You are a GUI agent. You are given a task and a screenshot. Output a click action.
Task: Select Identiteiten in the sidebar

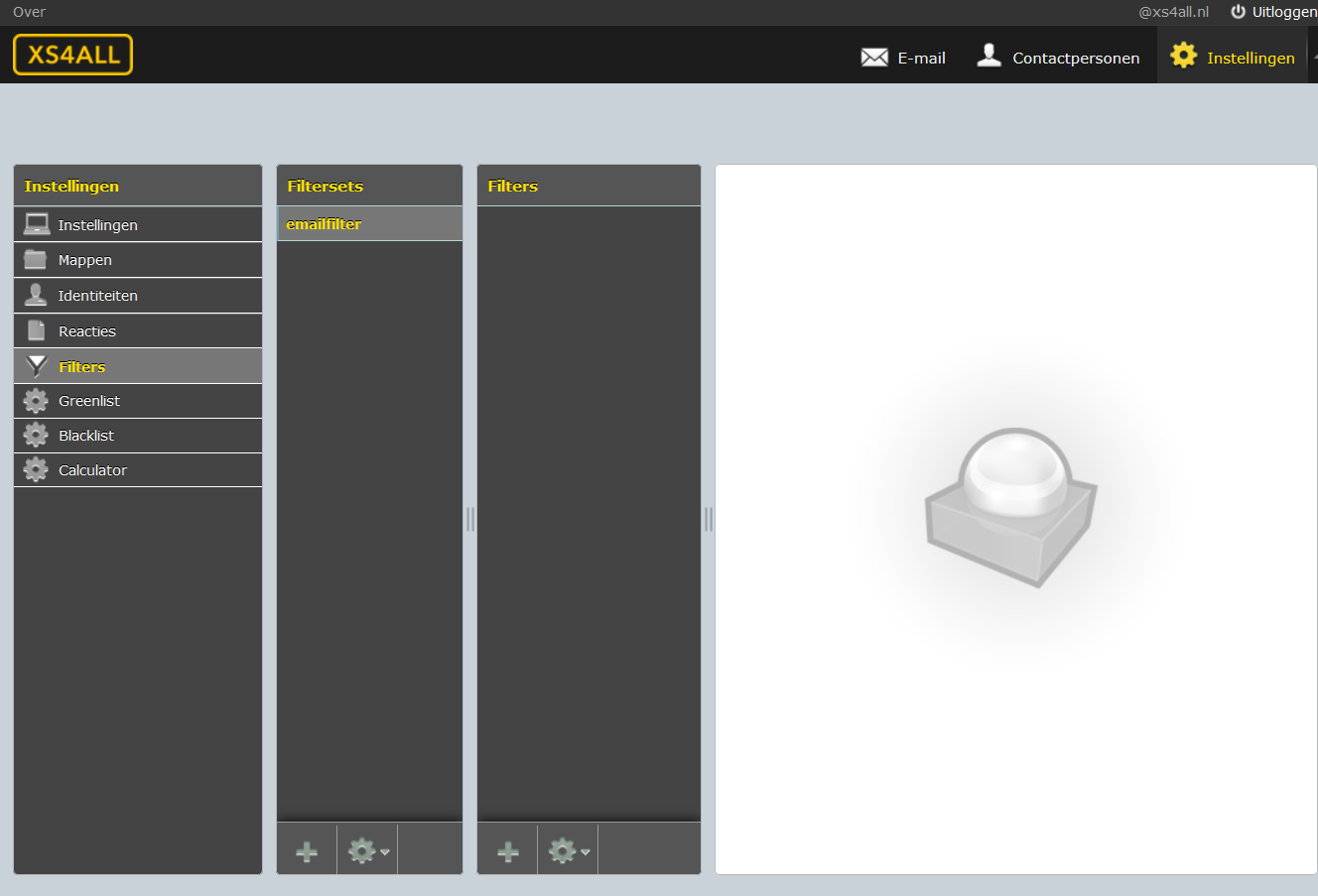pos(138,296)
